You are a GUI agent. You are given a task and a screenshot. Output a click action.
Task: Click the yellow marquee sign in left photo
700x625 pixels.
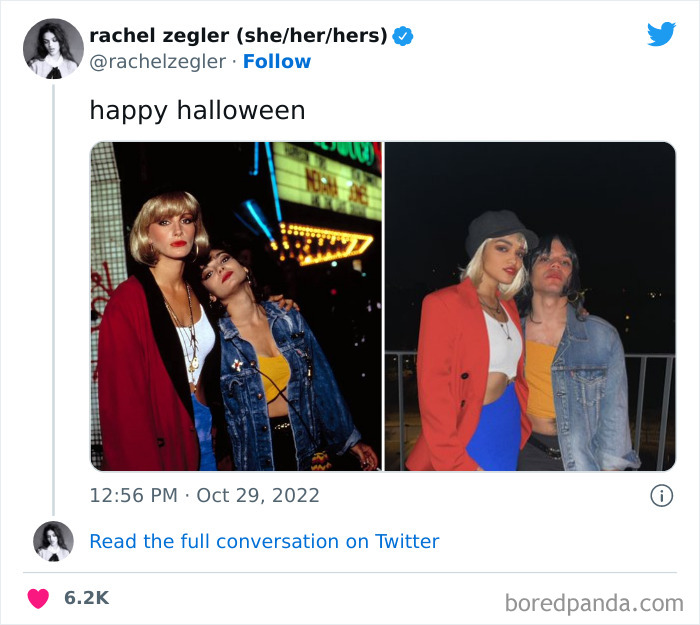pyautogui.click(x=328, y=181)
